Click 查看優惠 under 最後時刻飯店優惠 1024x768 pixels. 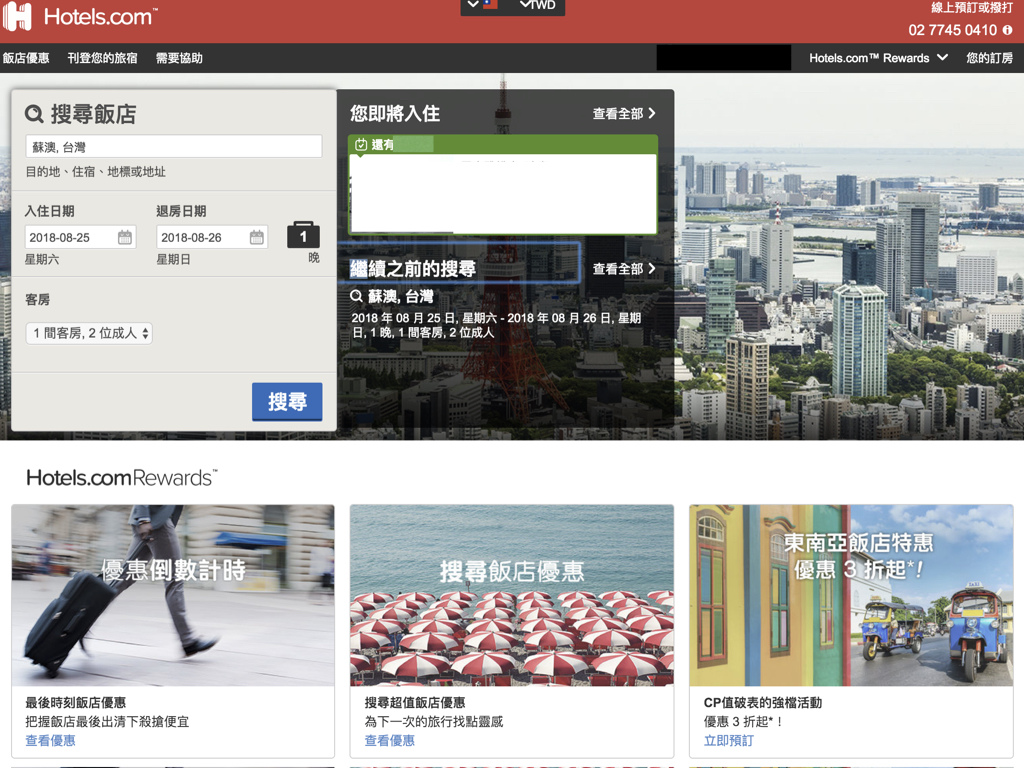(50, 741)
